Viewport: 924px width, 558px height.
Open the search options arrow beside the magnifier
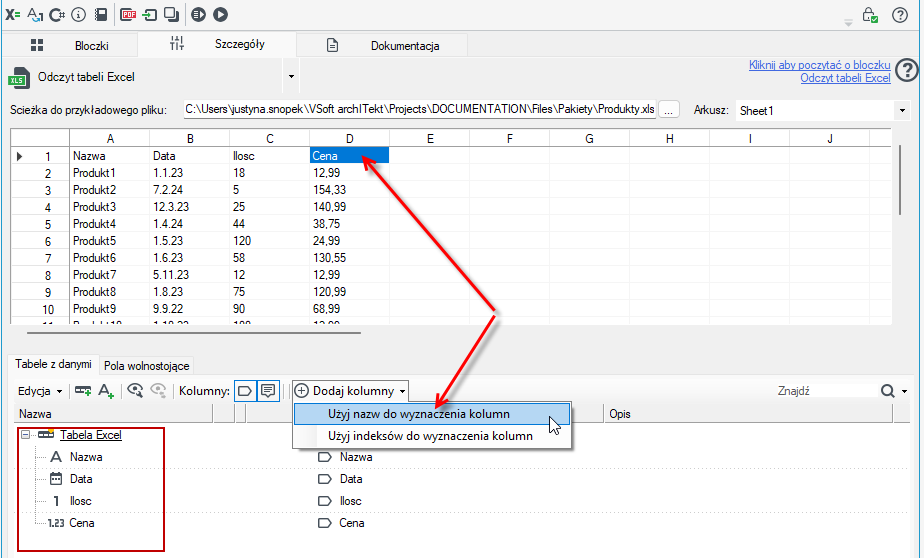pos(905,391)
